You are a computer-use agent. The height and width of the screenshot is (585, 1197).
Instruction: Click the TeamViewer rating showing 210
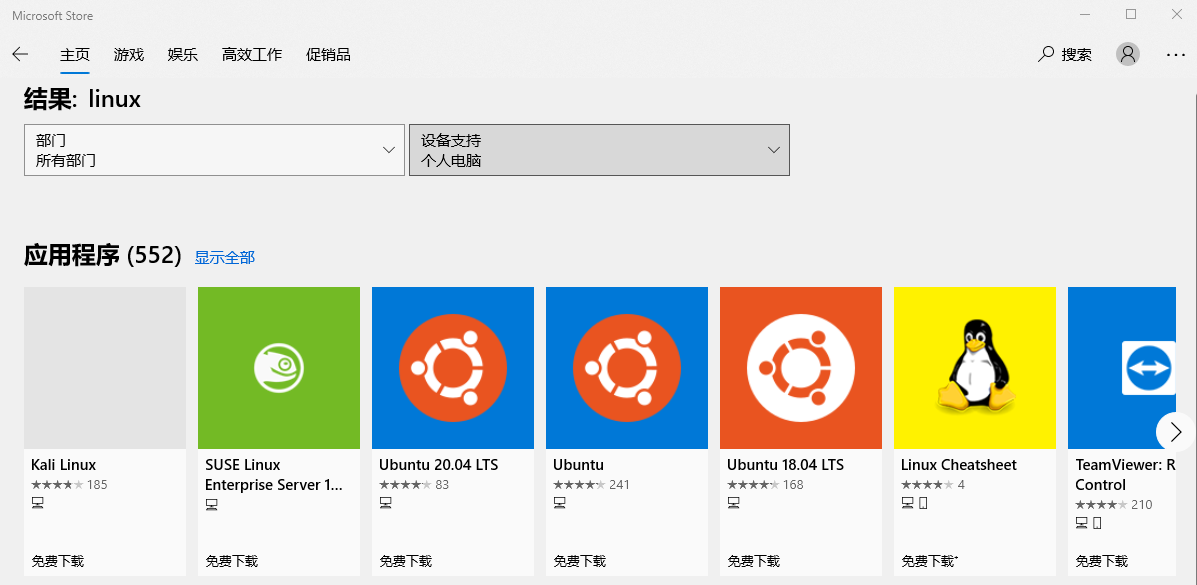point(1114,504)
